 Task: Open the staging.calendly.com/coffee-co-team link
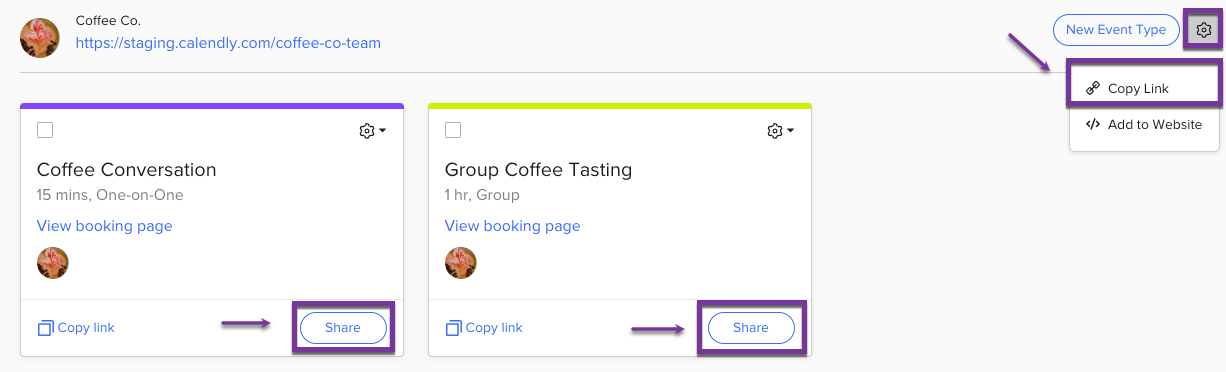point(228,43)
